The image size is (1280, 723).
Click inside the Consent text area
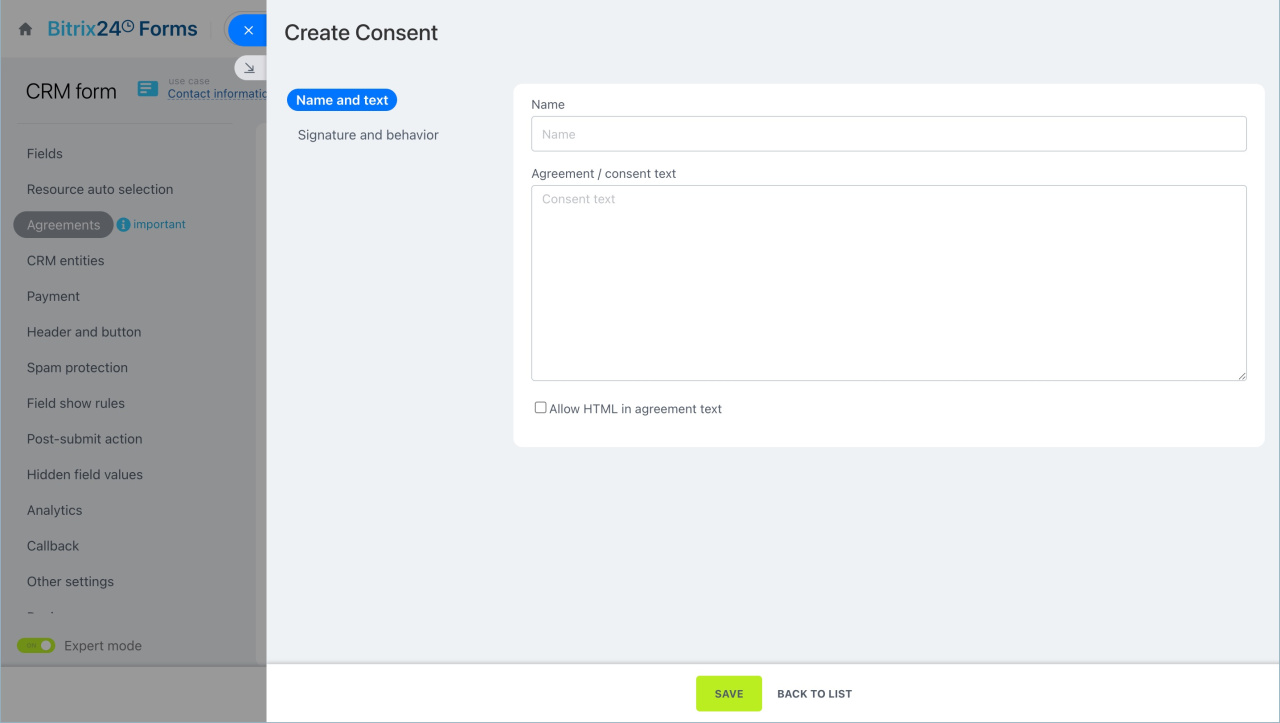click(888, 282)
